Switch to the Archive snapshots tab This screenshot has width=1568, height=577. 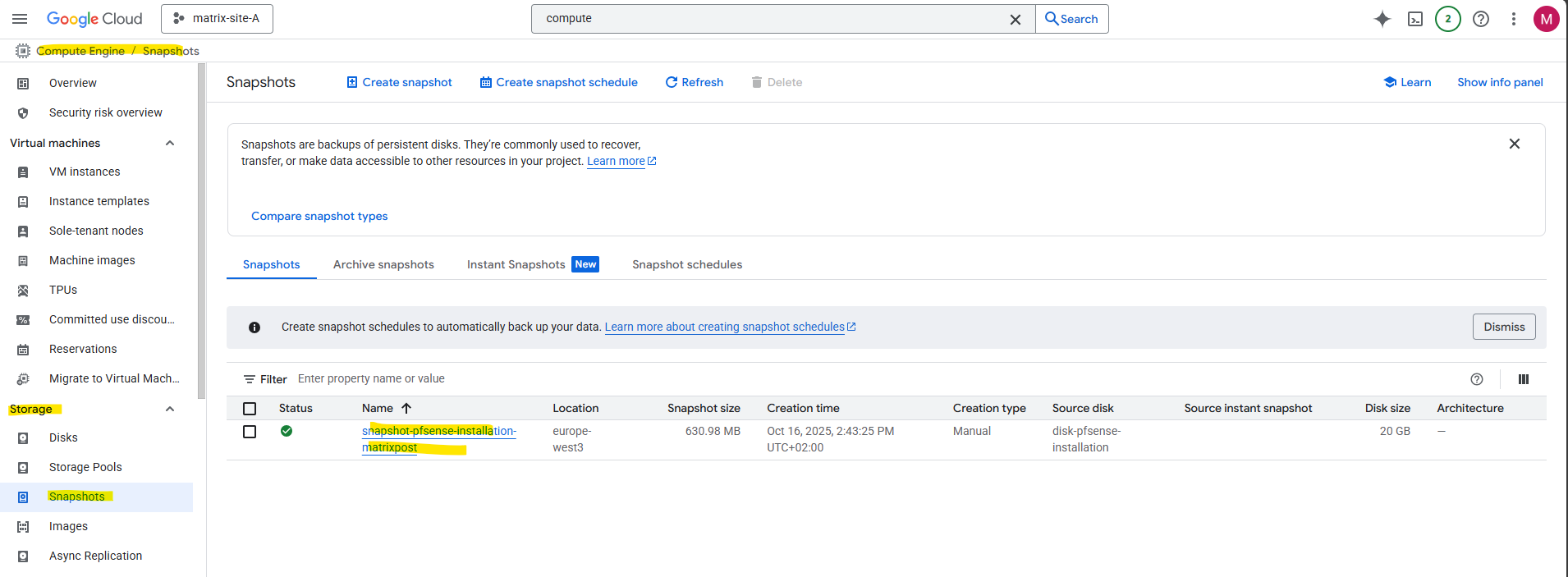[383, 265]
